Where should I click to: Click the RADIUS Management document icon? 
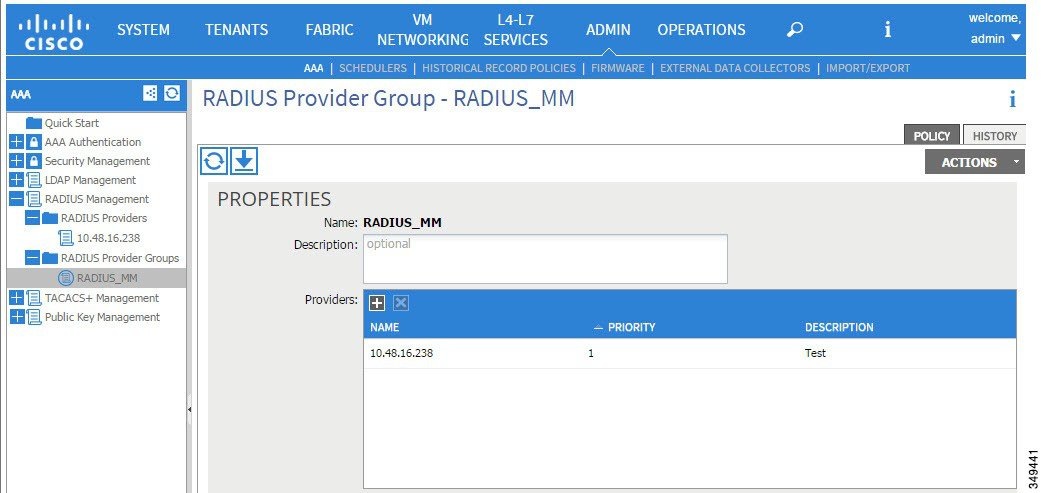(x=35, y=198)
